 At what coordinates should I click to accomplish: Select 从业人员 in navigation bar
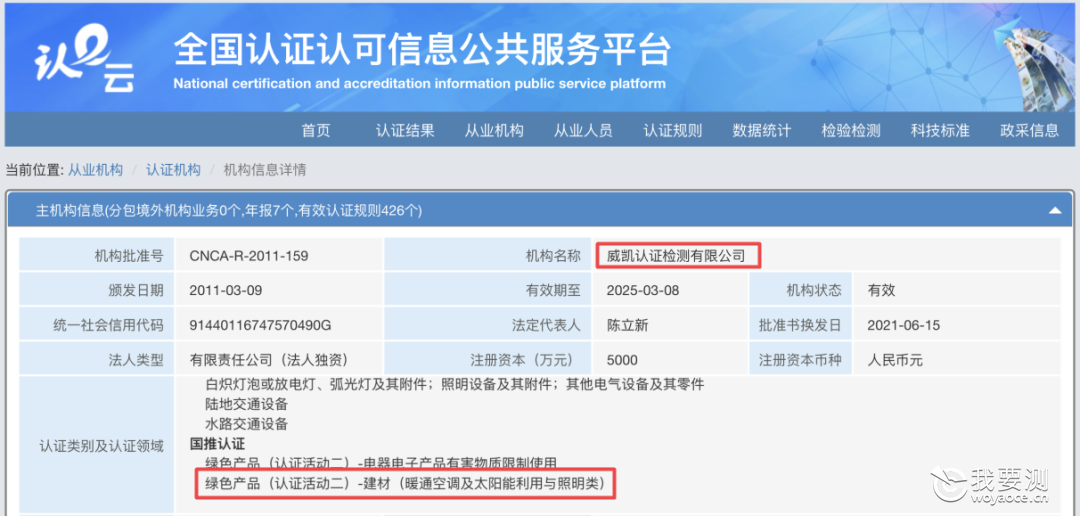[583, 130]
